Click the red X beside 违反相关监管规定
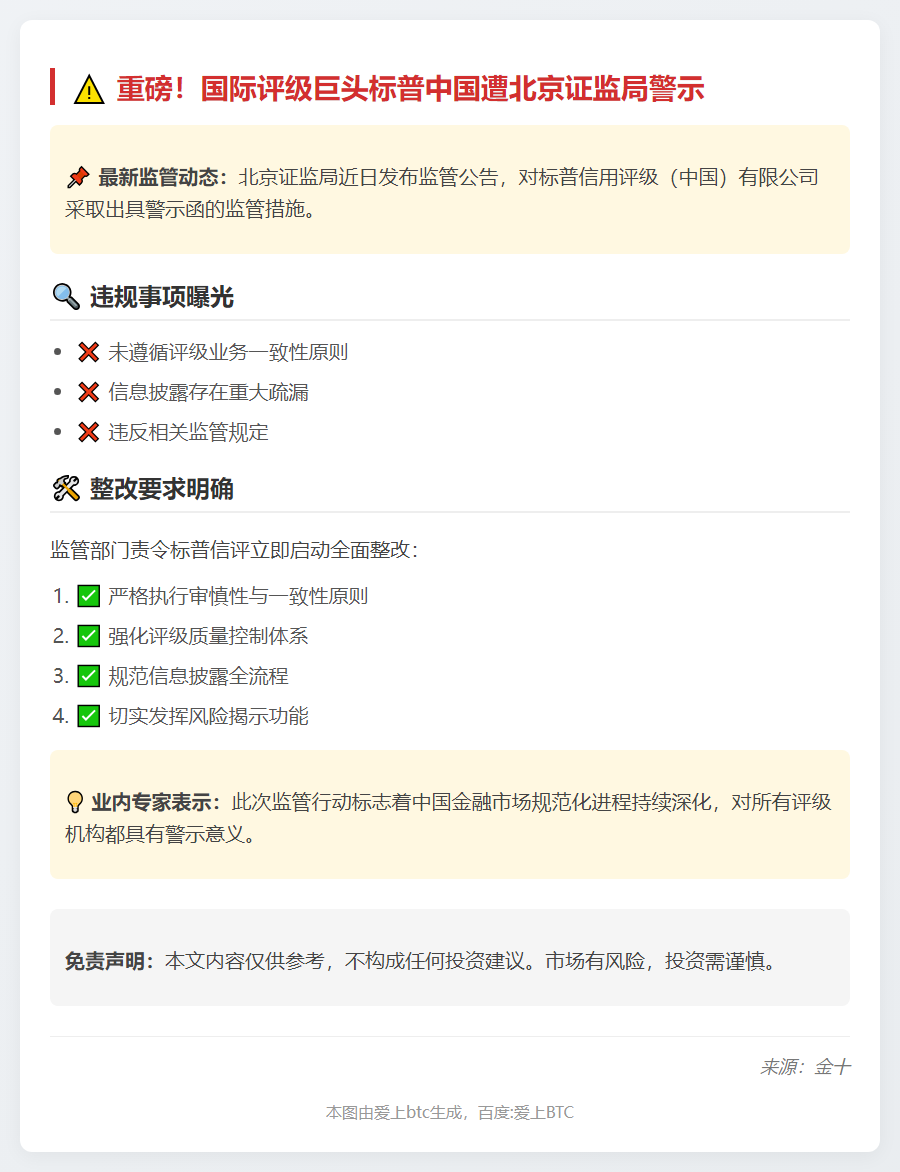 [88, 432]
